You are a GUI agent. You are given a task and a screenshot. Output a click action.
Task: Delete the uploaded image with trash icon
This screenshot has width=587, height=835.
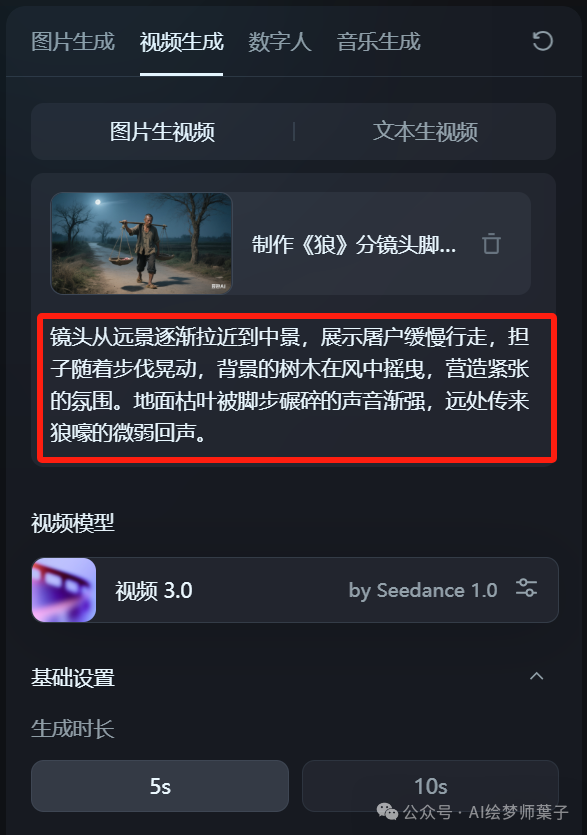(491, 244)
